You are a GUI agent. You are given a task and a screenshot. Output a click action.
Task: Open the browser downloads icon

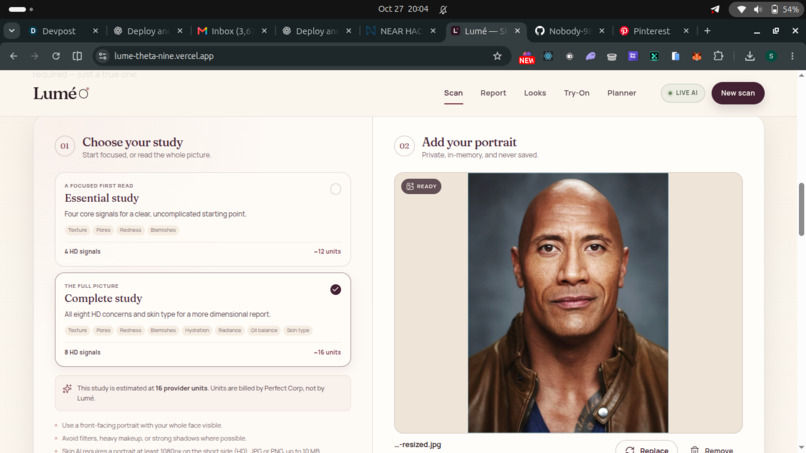point(749,56)
